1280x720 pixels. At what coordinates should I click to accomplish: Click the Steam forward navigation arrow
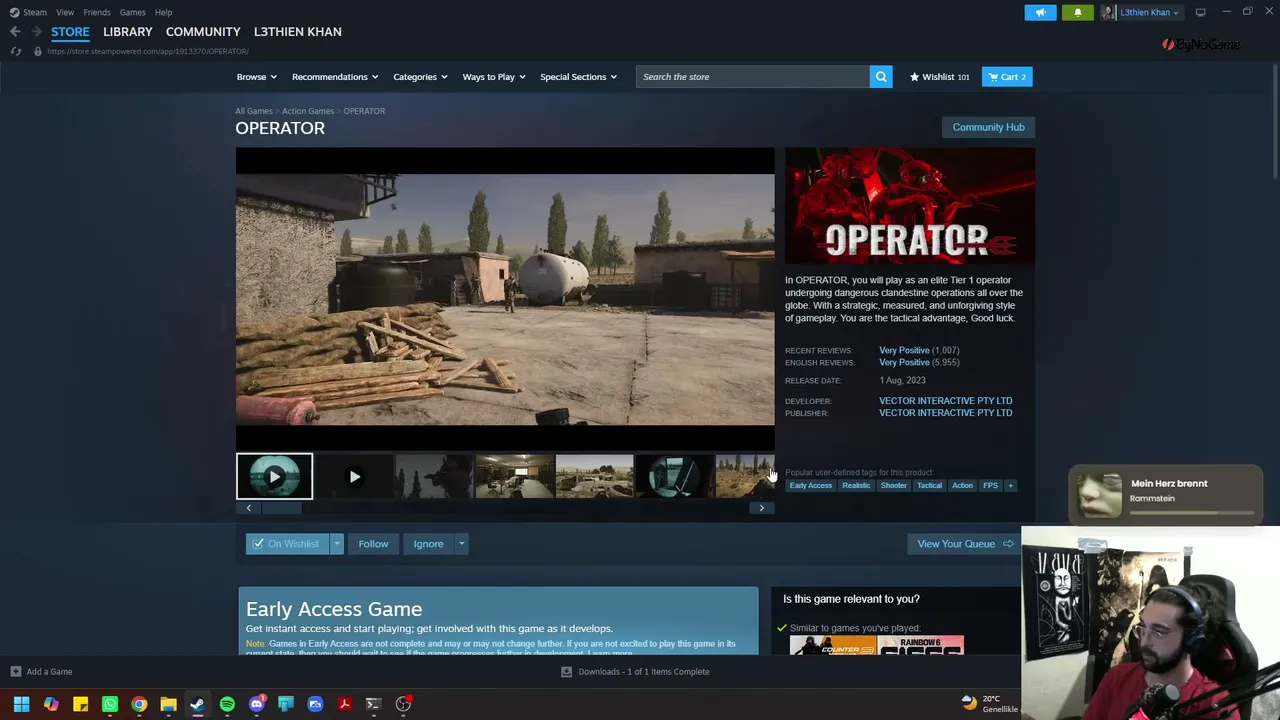[36, 32]
